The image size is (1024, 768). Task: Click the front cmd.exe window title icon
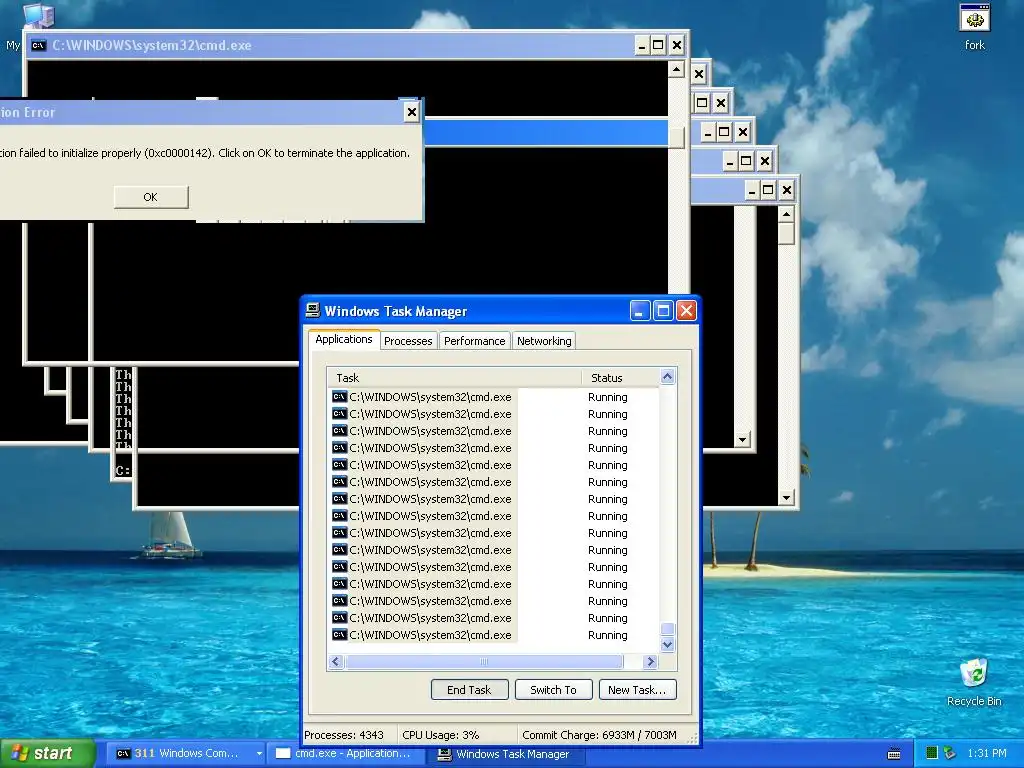[x=39, y=45]
